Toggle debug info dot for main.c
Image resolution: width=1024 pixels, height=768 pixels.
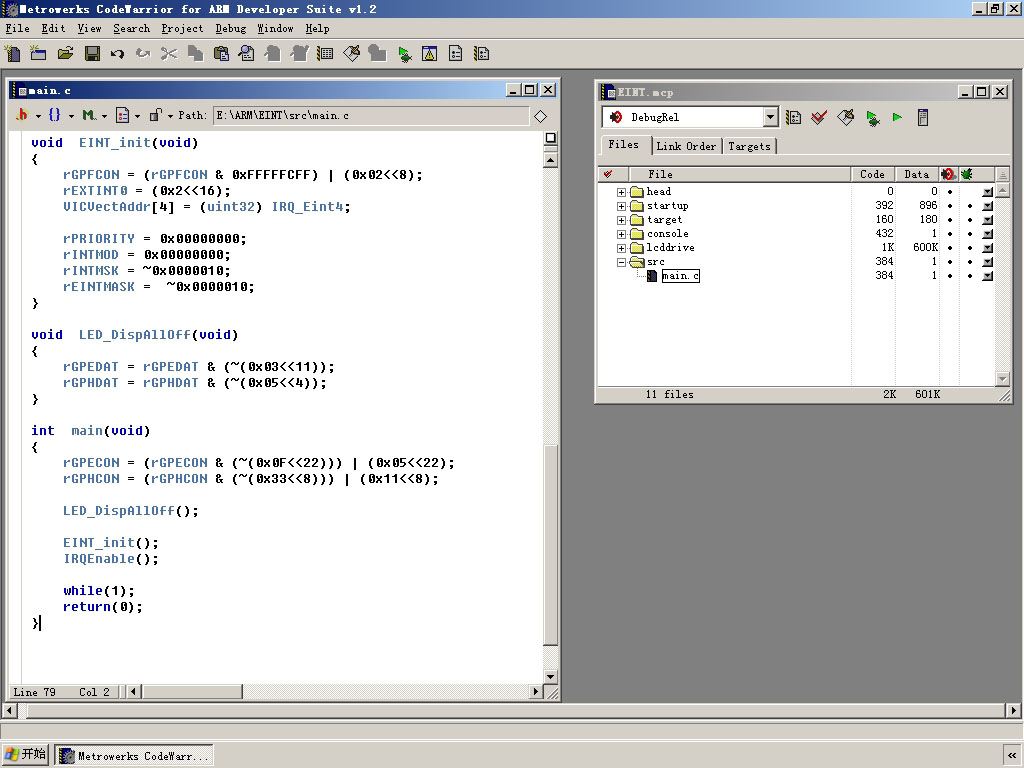969,276
